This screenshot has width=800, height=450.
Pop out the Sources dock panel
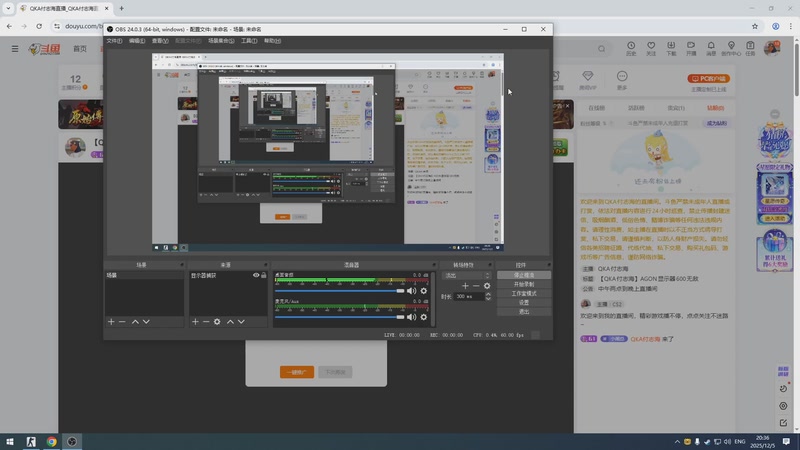(x=265, y=265)
